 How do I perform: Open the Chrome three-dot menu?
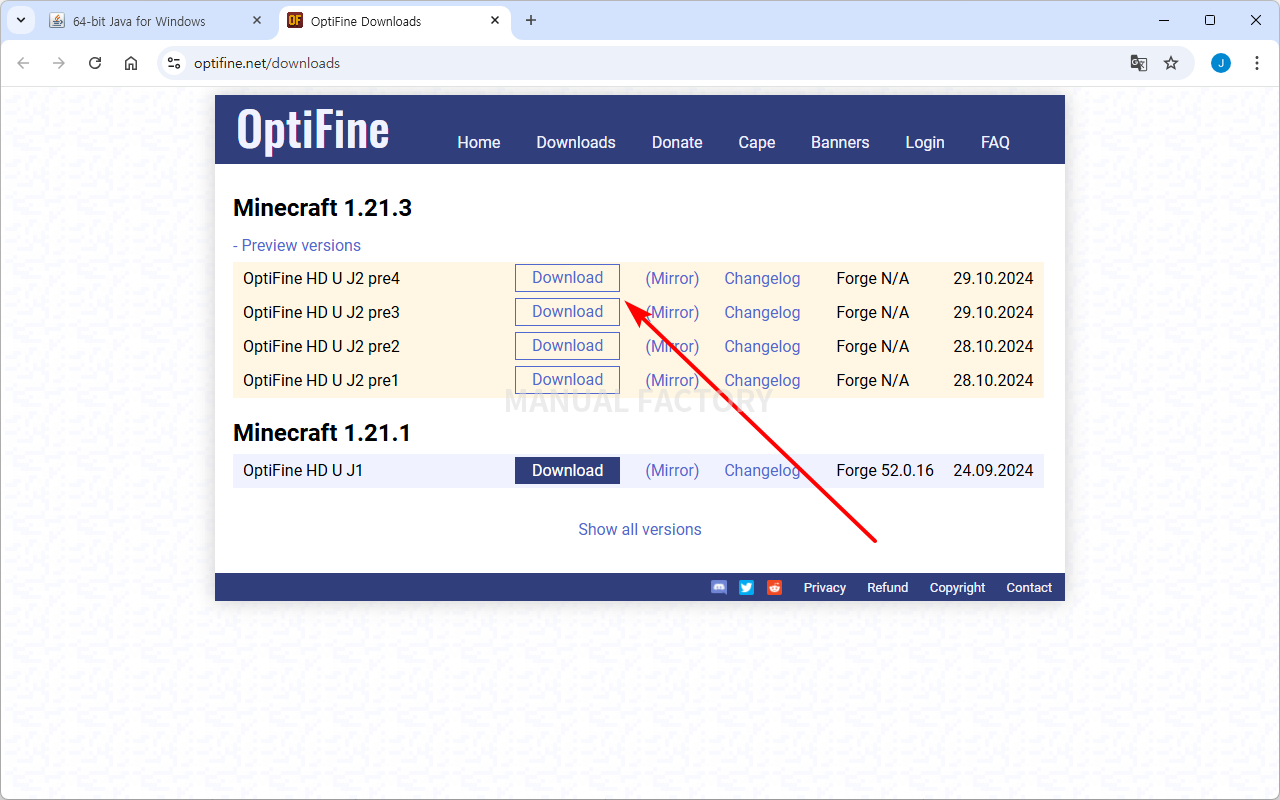[1257, 63]
